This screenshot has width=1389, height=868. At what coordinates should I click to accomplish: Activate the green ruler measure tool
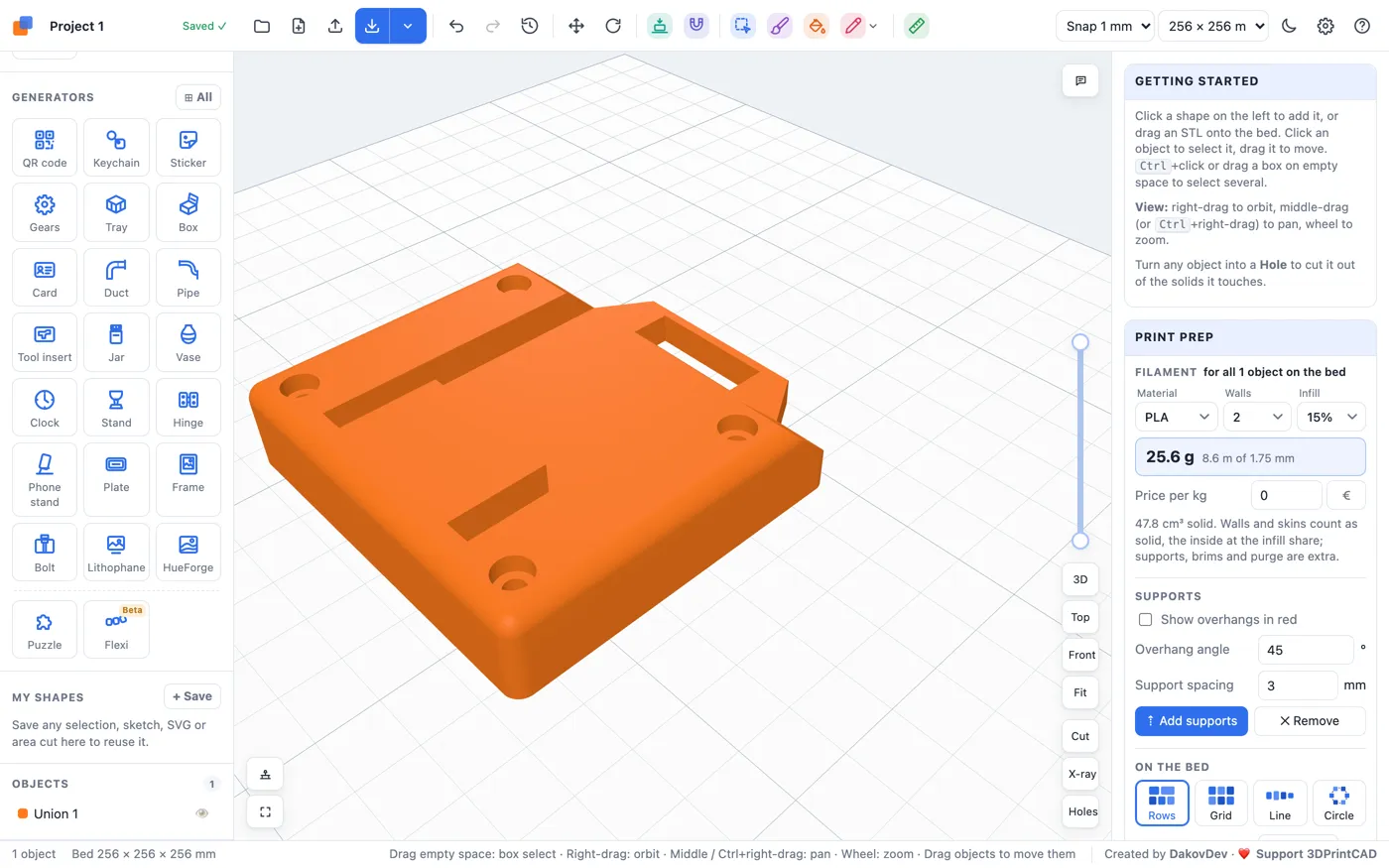tap(917, 26)
